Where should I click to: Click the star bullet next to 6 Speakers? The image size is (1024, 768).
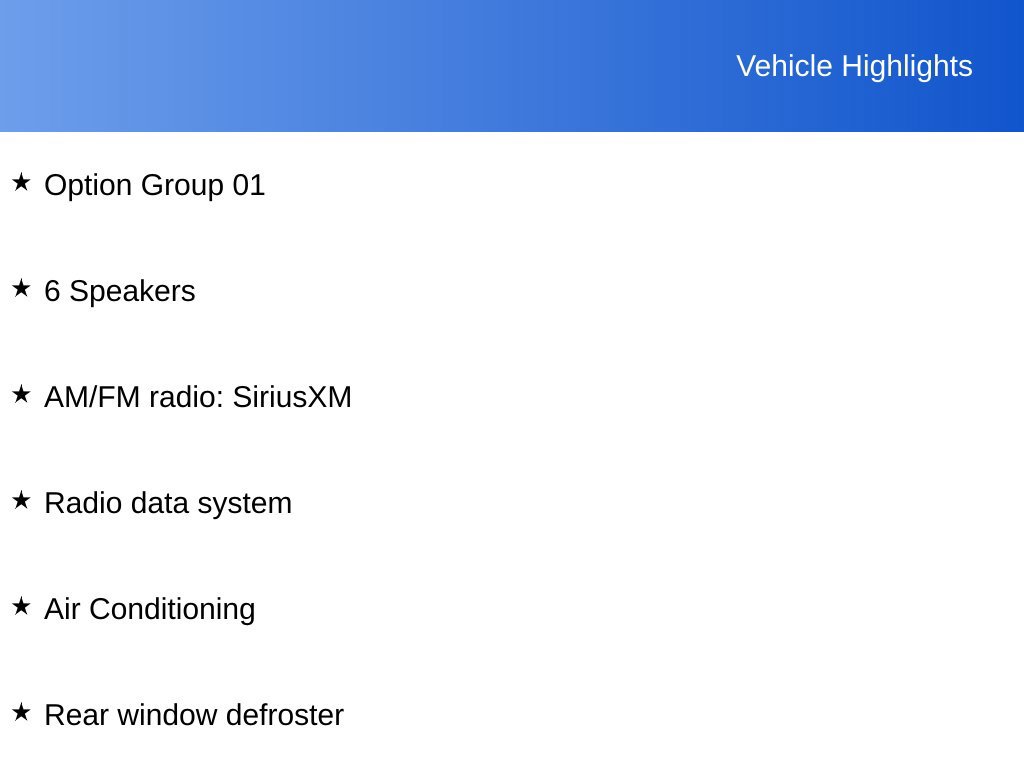pos(21,288)
